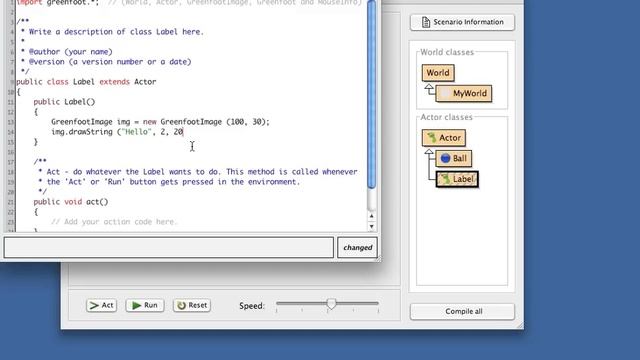Click the Act step arrow icon
640x360 pixels.
point(94,305)
